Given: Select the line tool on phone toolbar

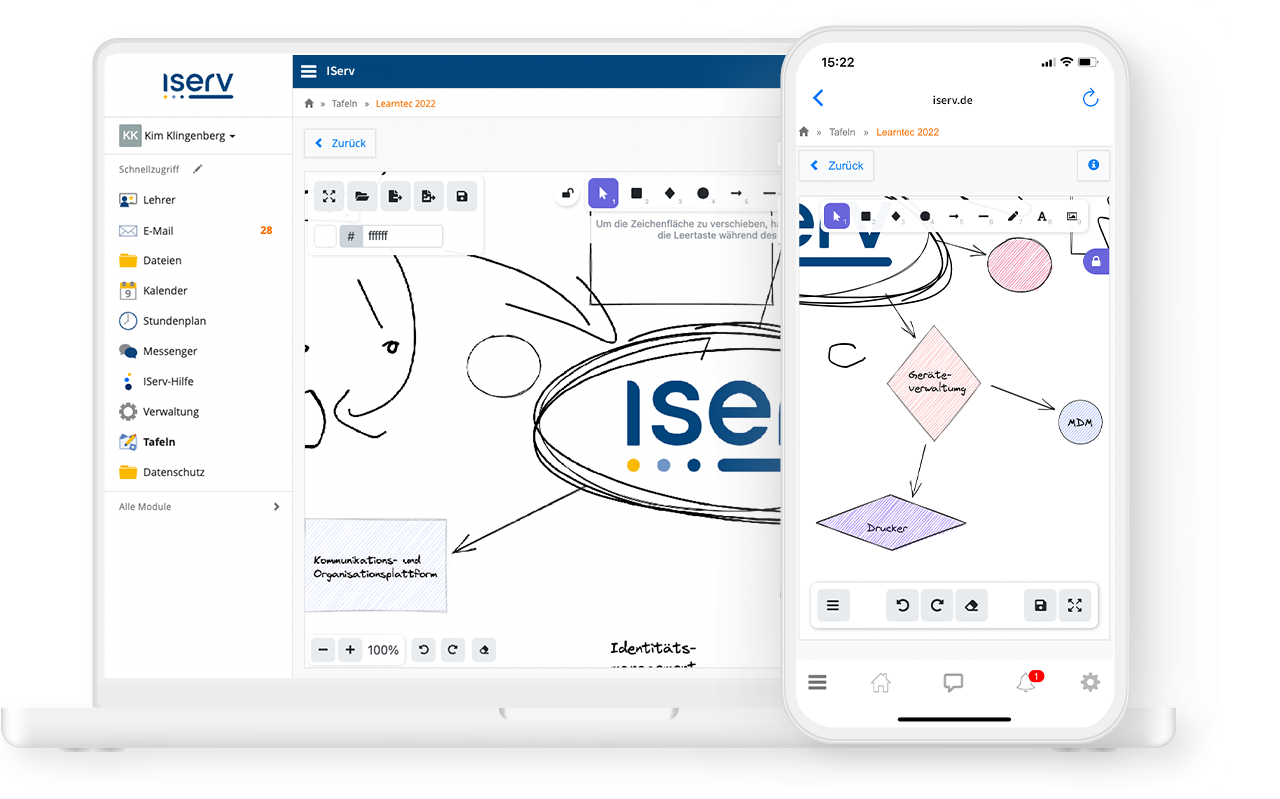Looking at the screenshot, I should coord(984,216).
